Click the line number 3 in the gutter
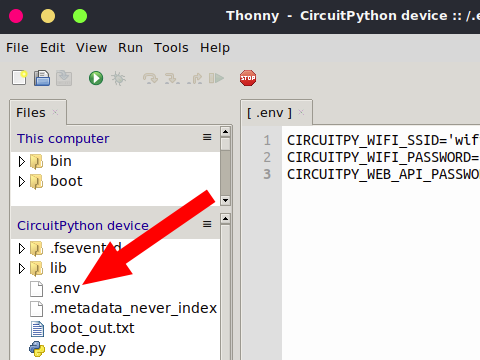Image resolution: width=480 pixels, height=360 pixels. 267,174
